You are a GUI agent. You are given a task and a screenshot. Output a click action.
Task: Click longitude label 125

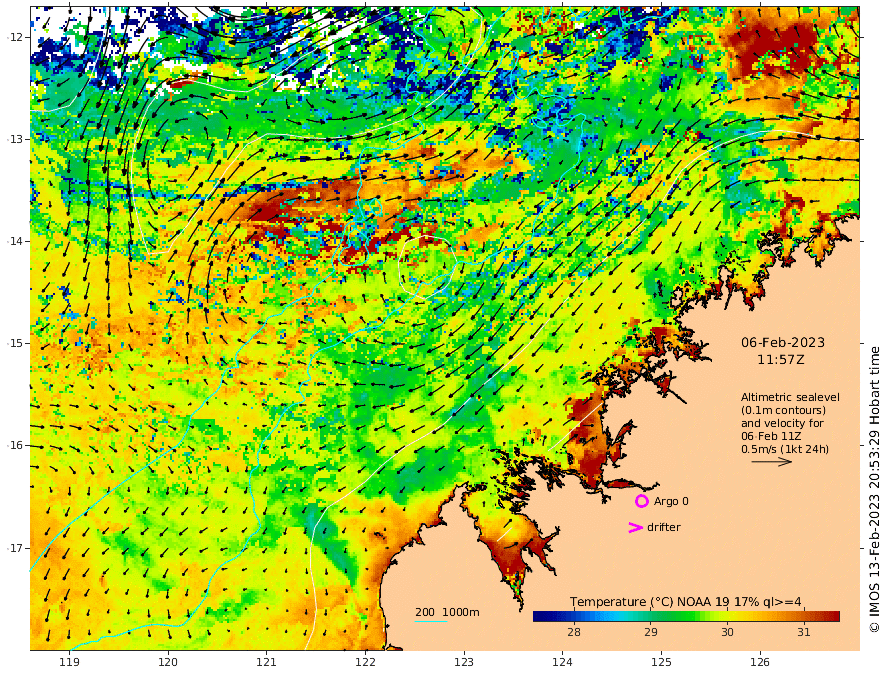point(662,662)
